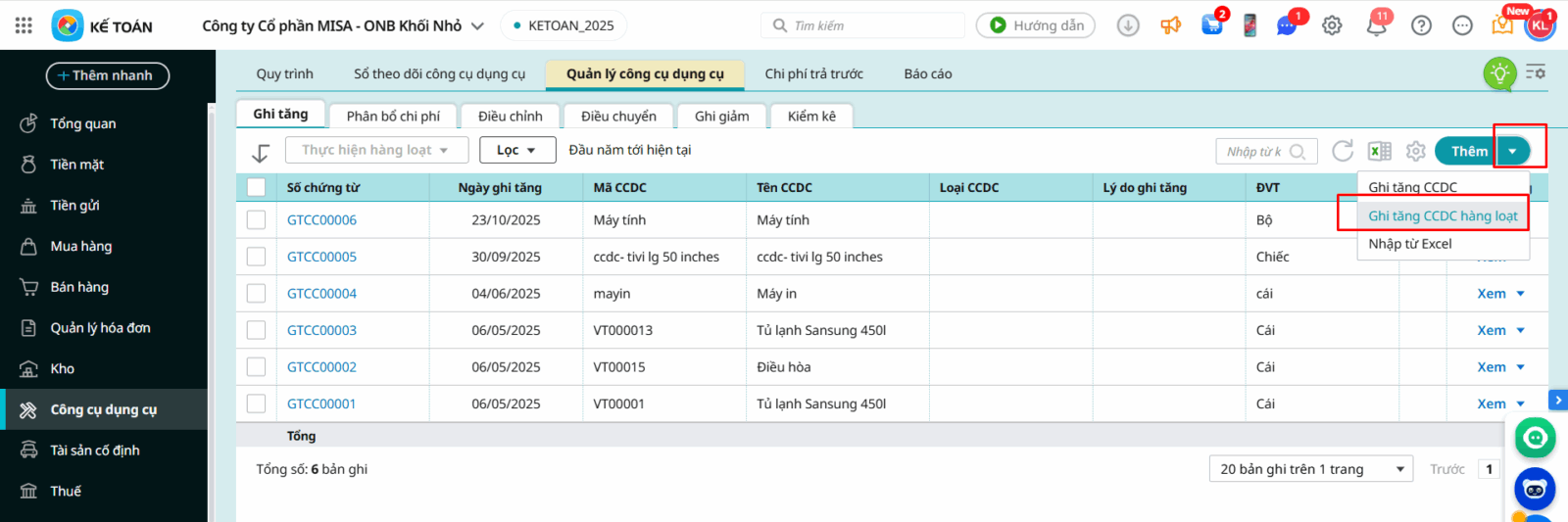Expand the Thêm button dropdown arrow
Viewport: 1568px width, 522px height.
(1513, 151)
